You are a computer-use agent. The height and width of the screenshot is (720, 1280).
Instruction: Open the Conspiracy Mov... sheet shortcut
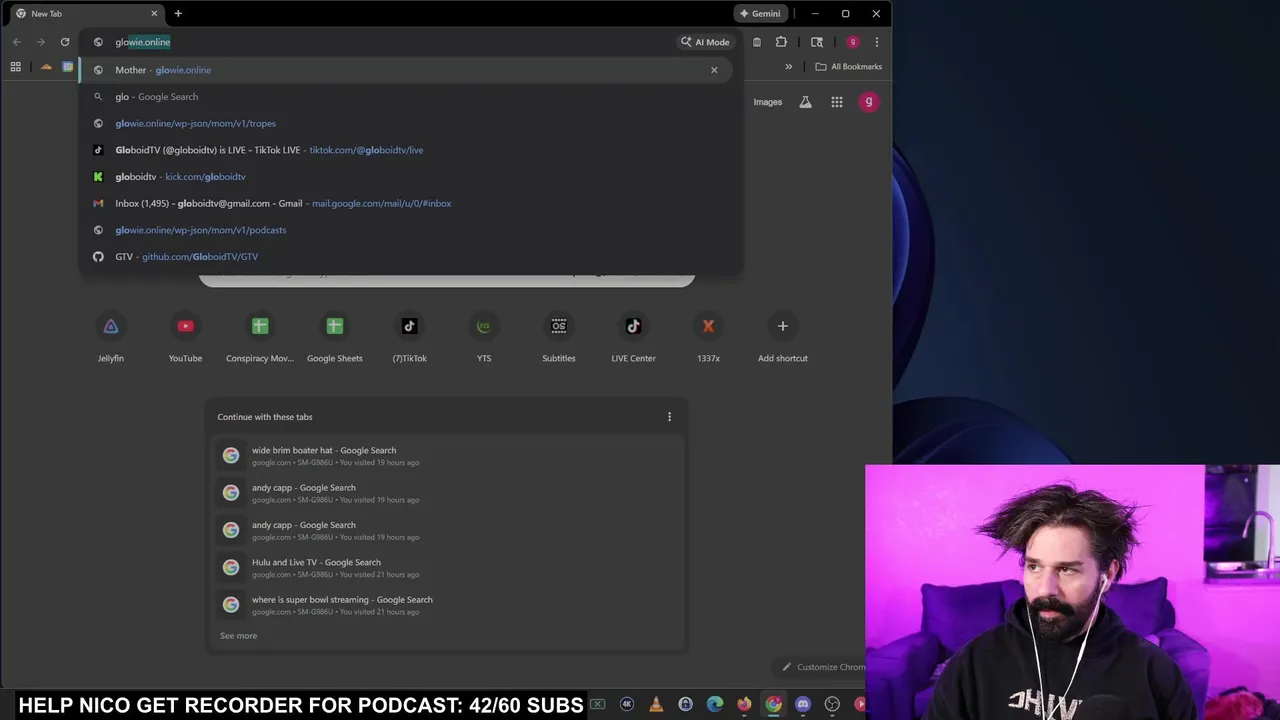(260, 338)
